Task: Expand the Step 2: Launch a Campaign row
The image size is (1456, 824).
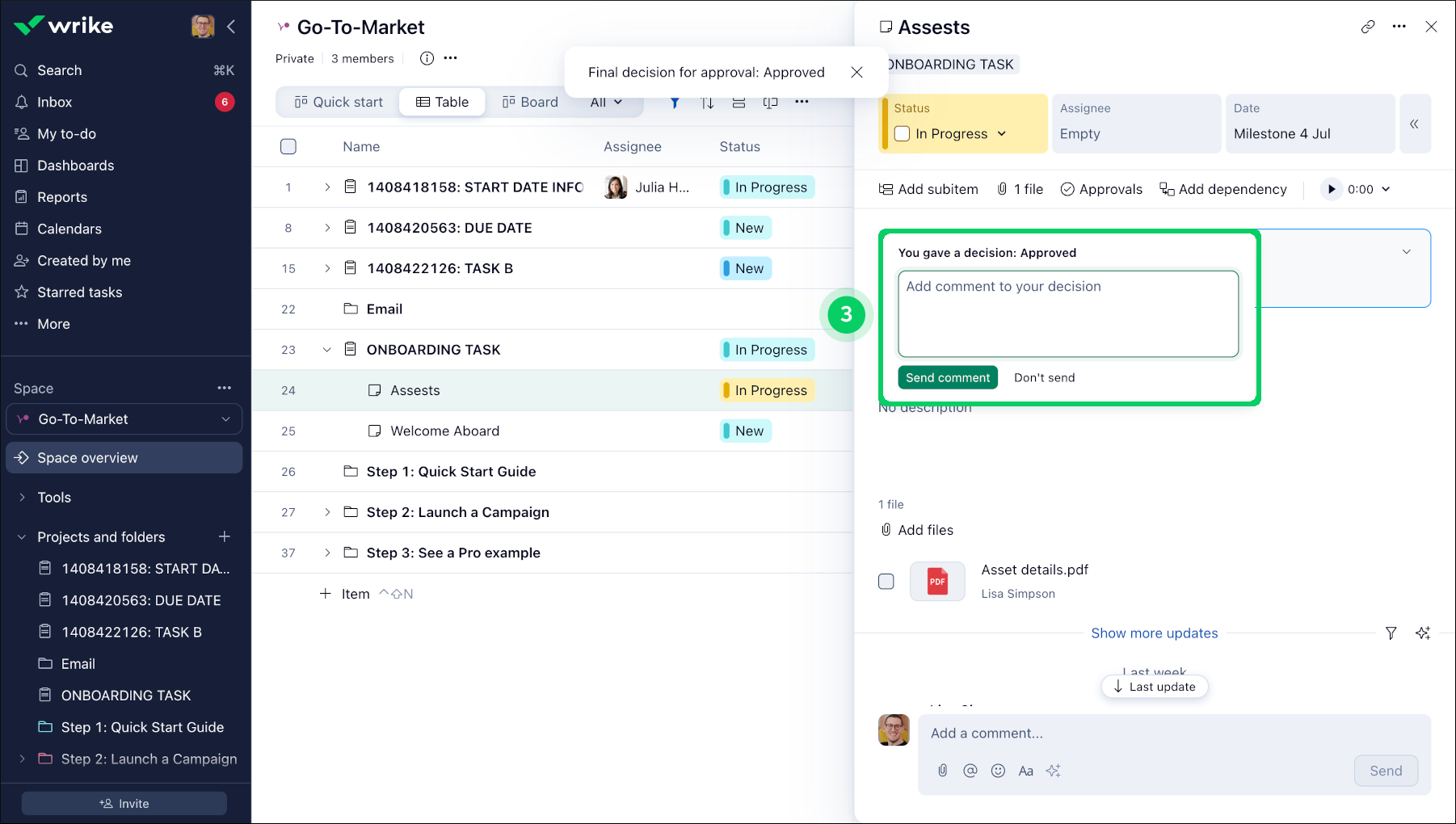Action: (x=327, y=512)
